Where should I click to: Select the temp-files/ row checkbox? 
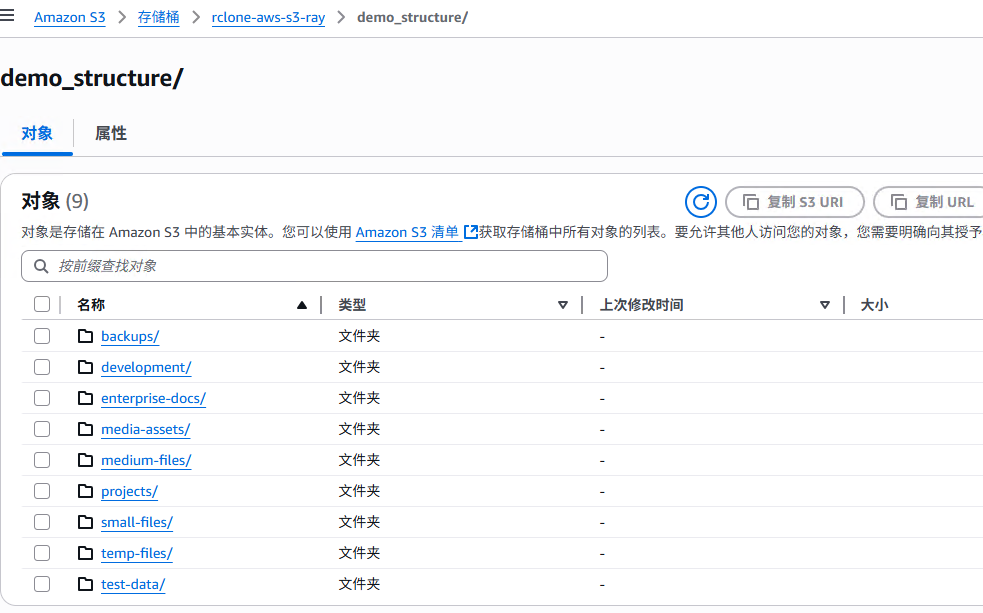[42, 553]
